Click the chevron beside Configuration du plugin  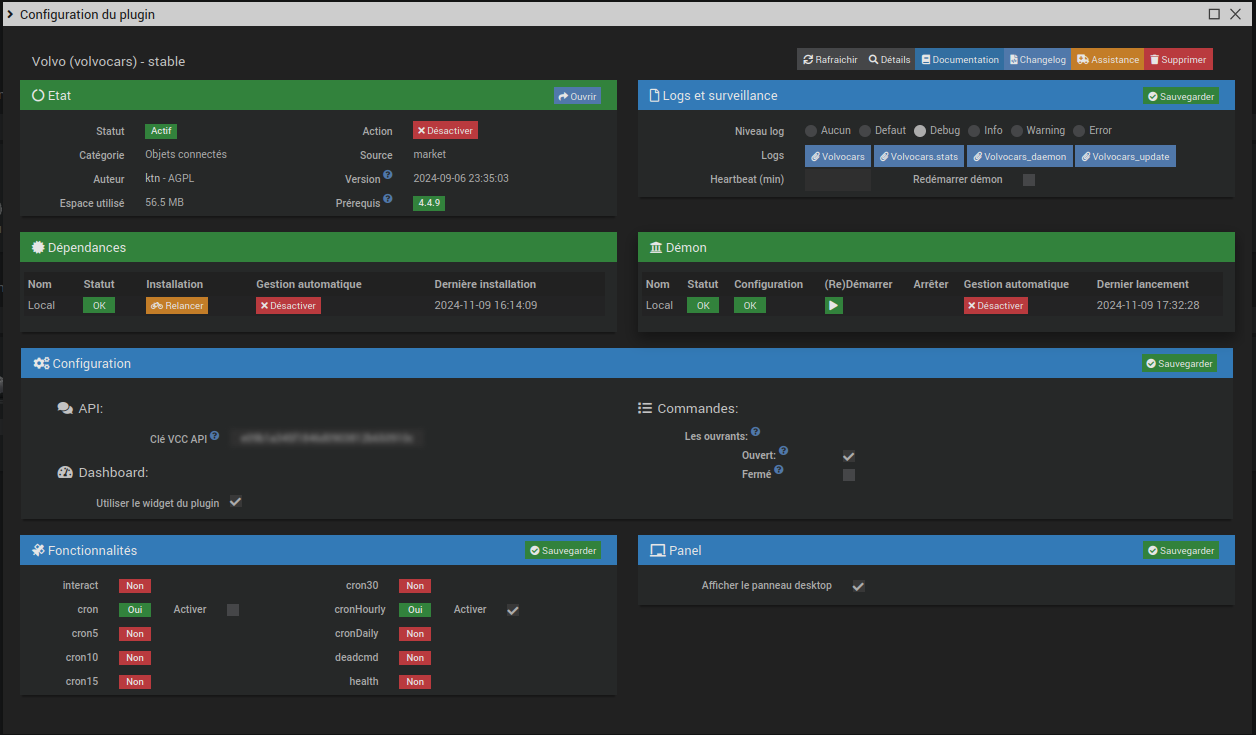pos(9,14)
